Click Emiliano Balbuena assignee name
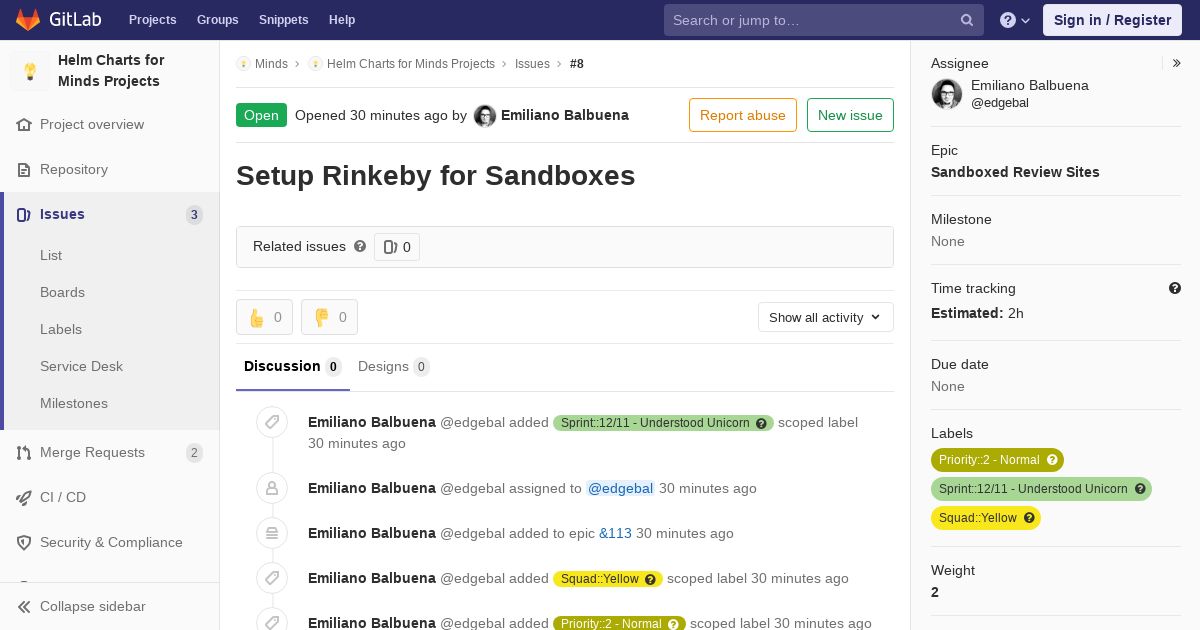 pyautogui.click(x=1030, y=86)
